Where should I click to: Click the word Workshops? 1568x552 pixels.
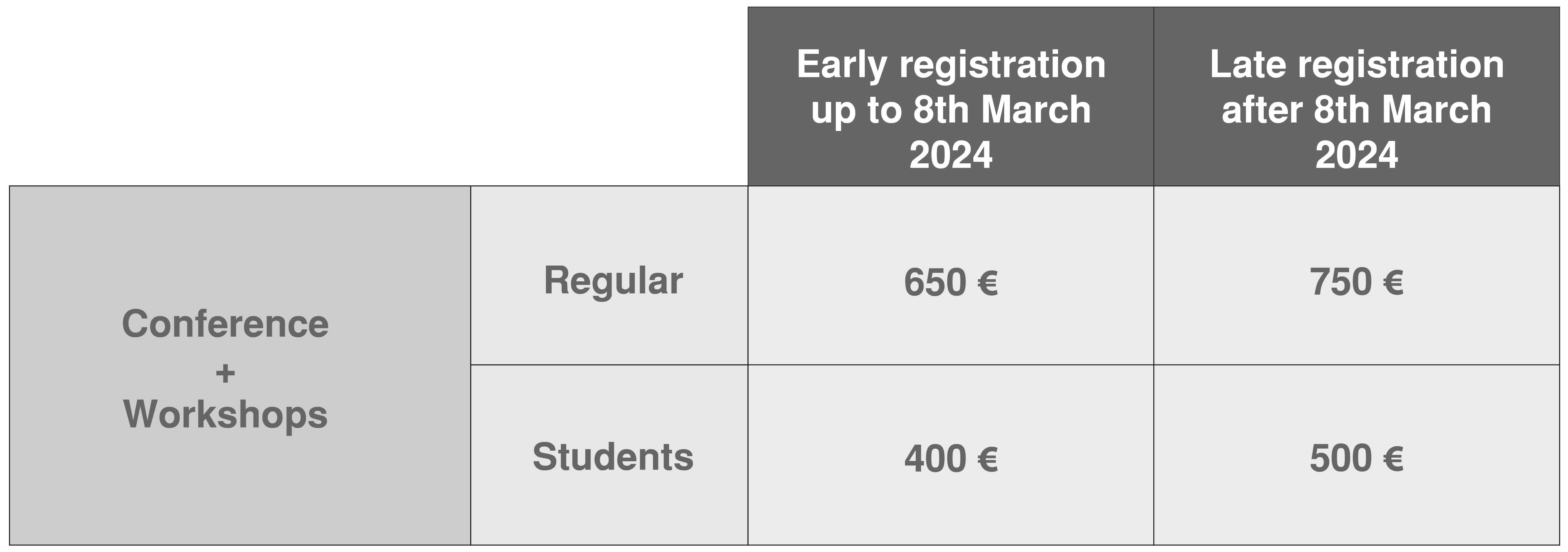click(x=225, y=414)
